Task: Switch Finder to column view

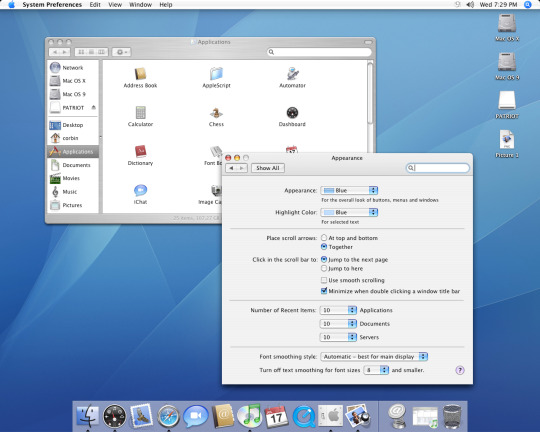Action: click(x=102, y=52)
